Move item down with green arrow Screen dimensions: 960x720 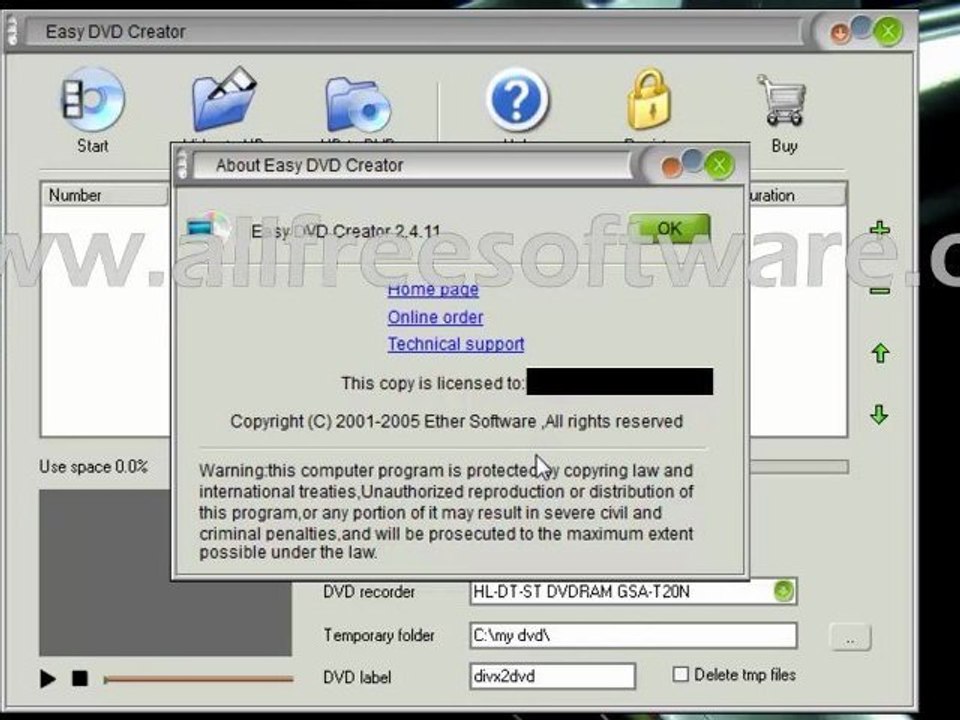click(879, 414)
